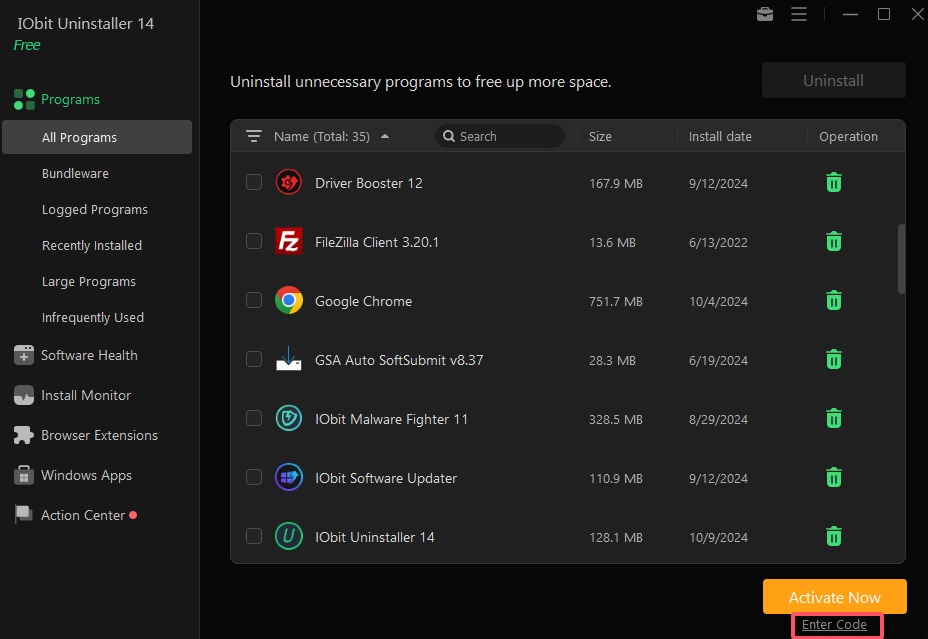Open Infrequently Used programs

[x=93, y=318]
